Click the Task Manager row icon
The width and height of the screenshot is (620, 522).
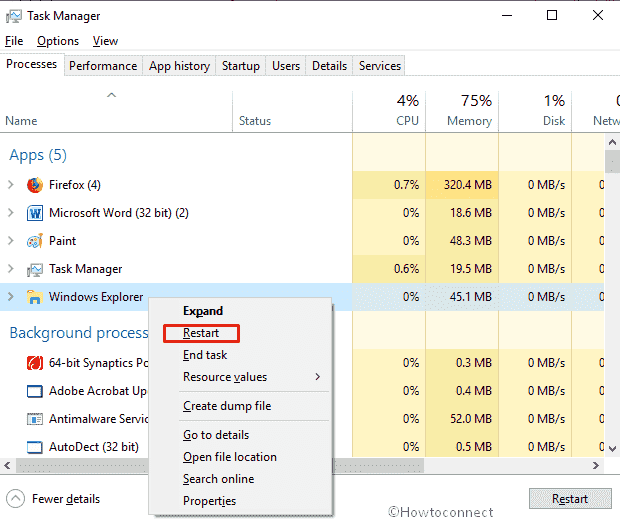click(35, 270)
